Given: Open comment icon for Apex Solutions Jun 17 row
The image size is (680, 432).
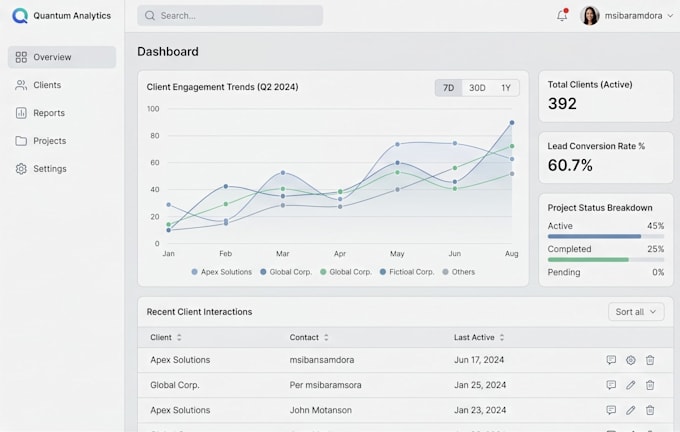Looking at the screenshot, I should tap(611, 360).
